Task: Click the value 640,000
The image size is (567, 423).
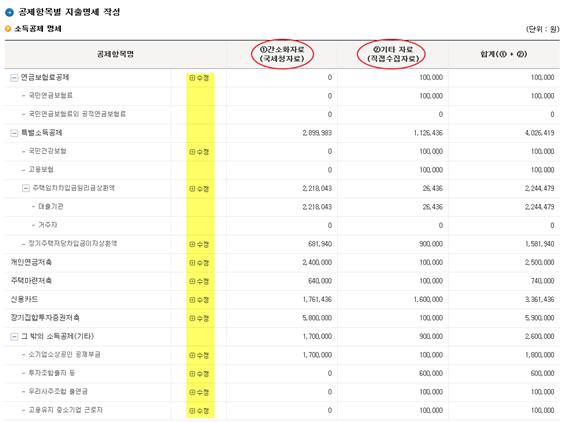Action: 320,281
